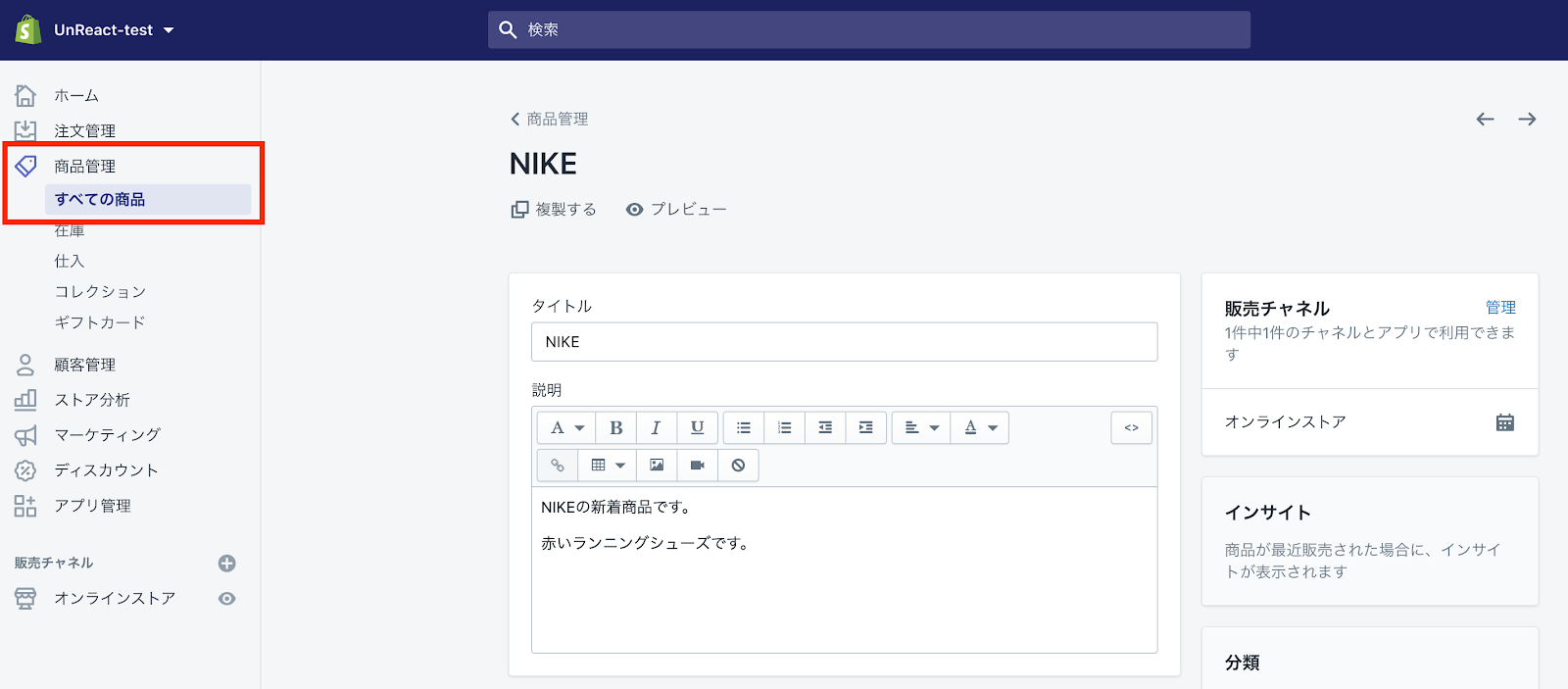Viewport: 1568px width, 689px height.
Task: Toggle underline formatting
Action: point(697,427)
